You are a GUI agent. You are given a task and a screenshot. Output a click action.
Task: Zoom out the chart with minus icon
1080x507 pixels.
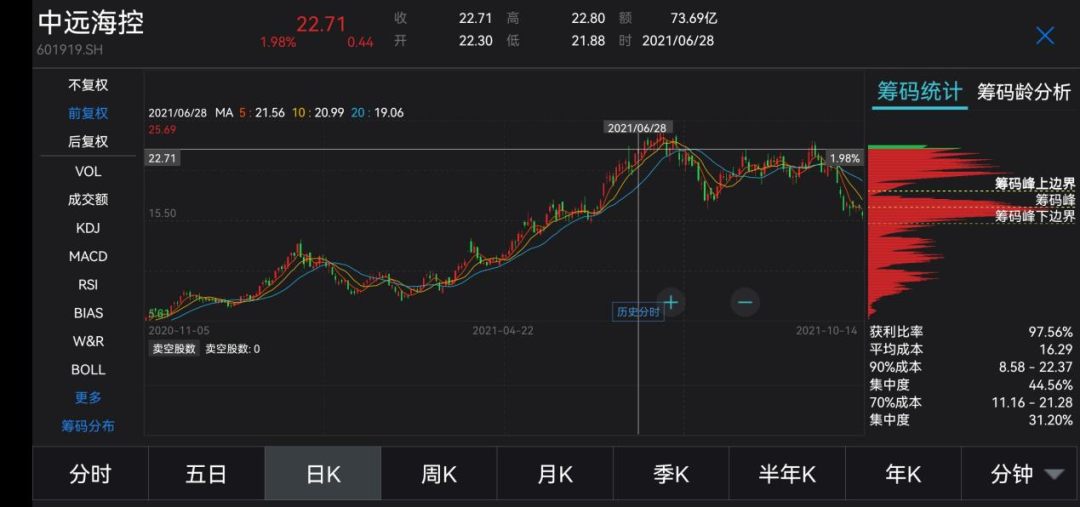745,302
